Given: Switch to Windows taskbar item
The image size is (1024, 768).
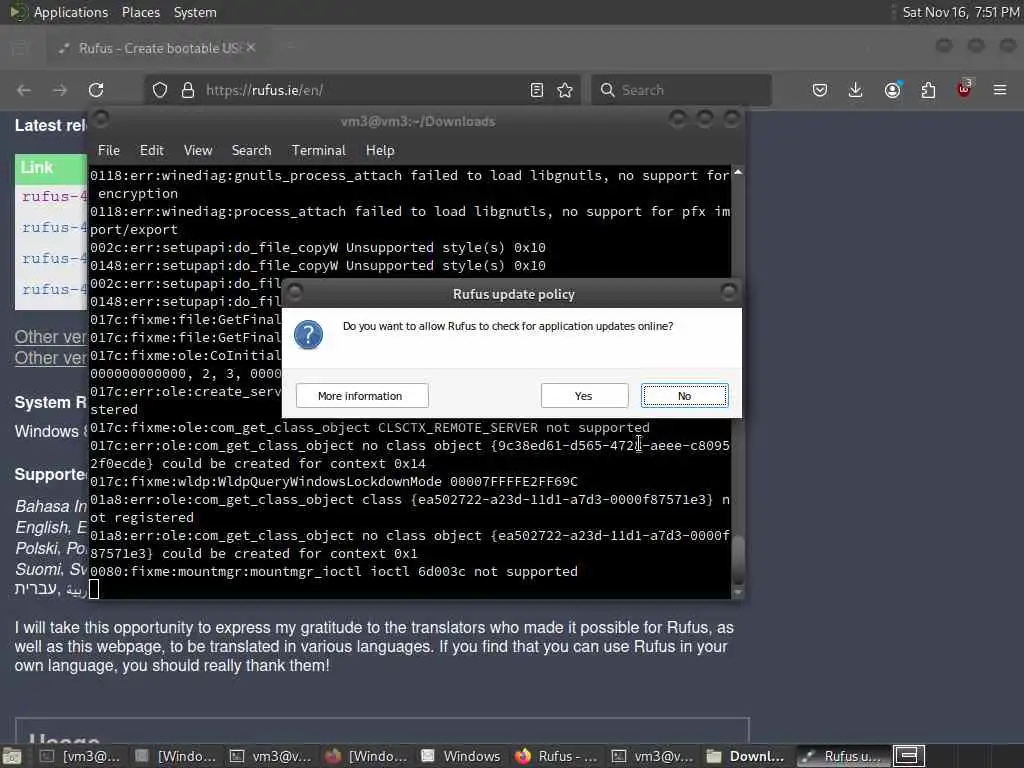Looking at the screenshot, I should pyautogui.click(x=461, y=756).
